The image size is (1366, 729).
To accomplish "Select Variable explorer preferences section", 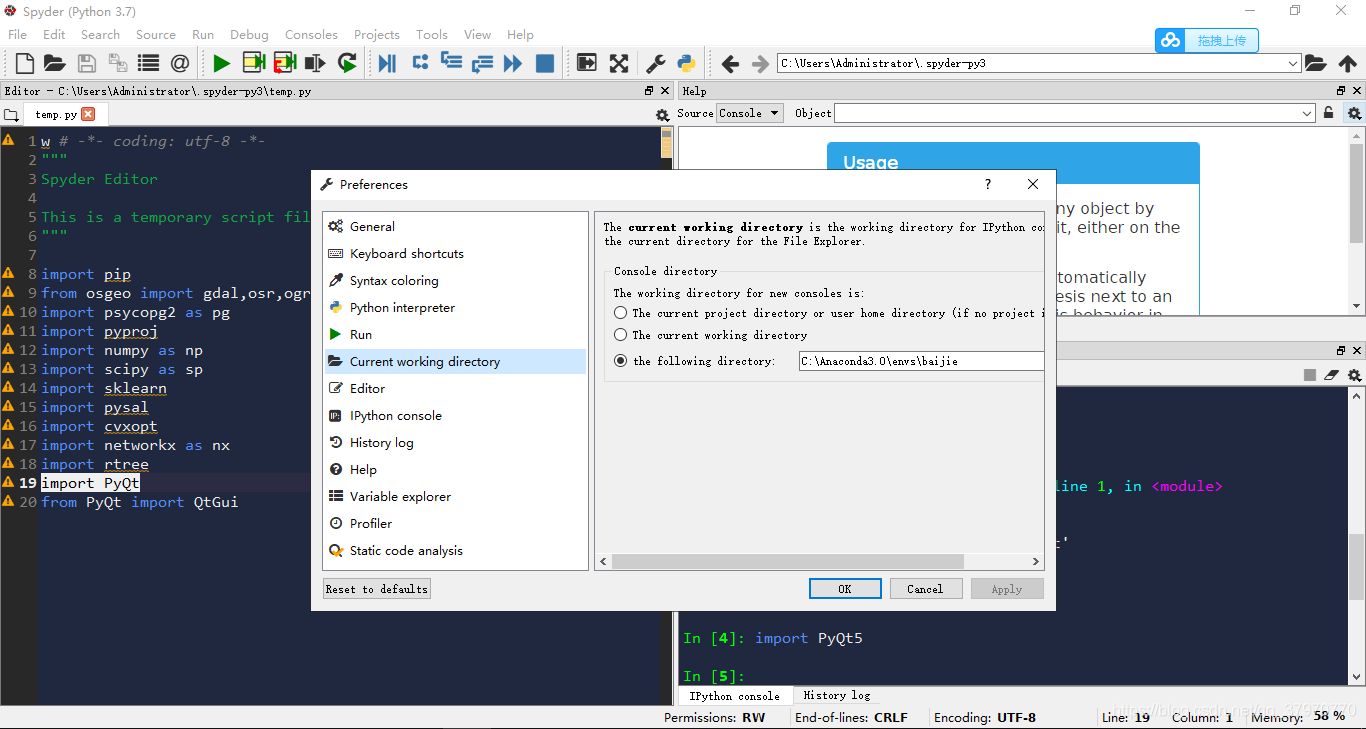I will [455, 497].
